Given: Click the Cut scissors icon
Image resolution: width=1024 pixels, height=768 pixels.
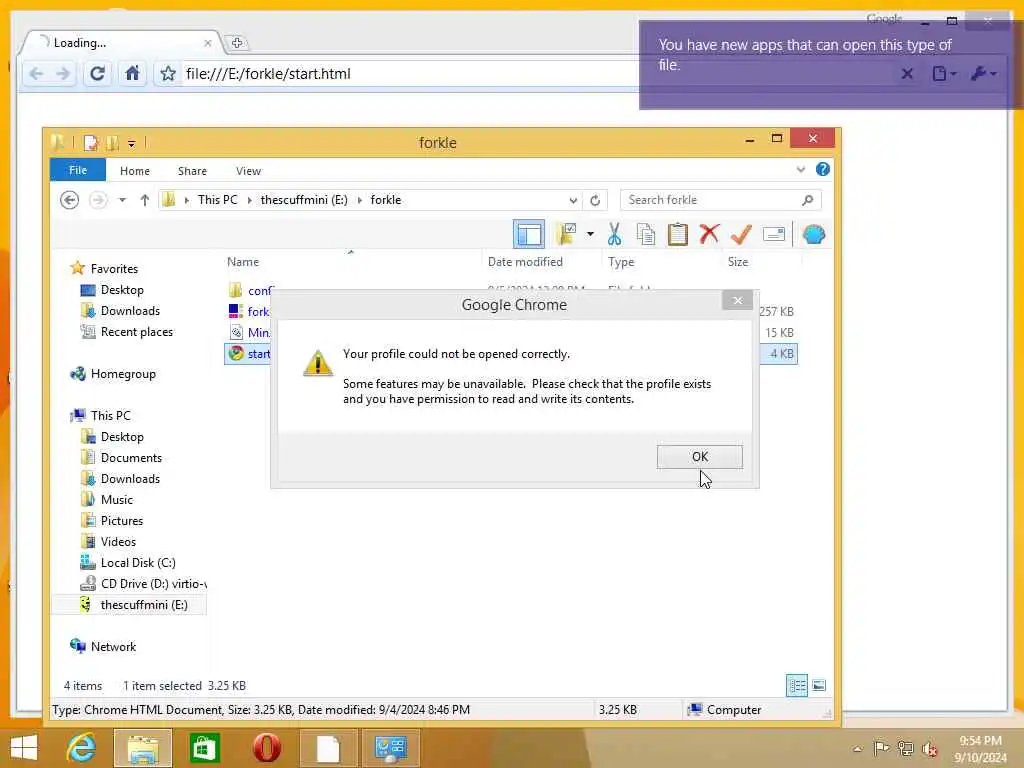Looking at the screenshot, I should tap(614, 234).
